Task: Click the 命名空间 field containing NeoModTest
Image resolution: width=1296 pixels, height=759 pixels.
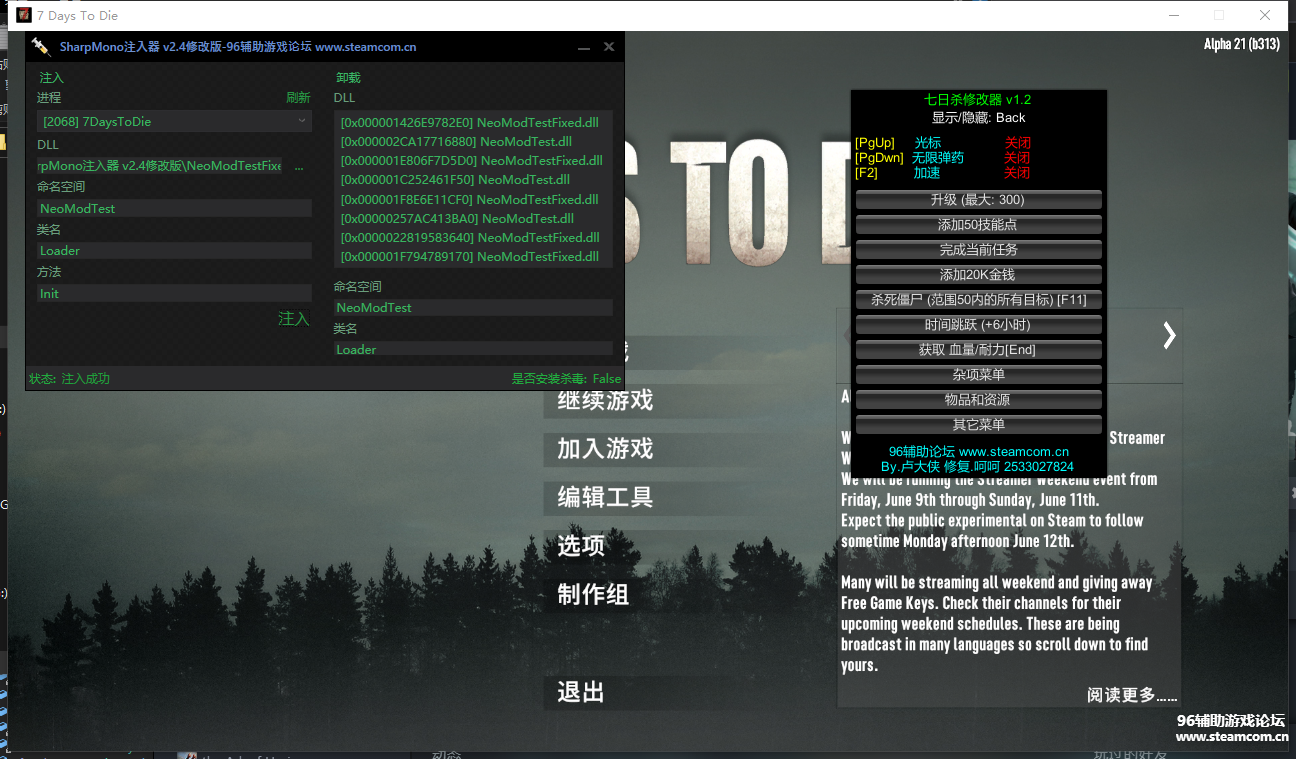Action: [x=174, y=208]
